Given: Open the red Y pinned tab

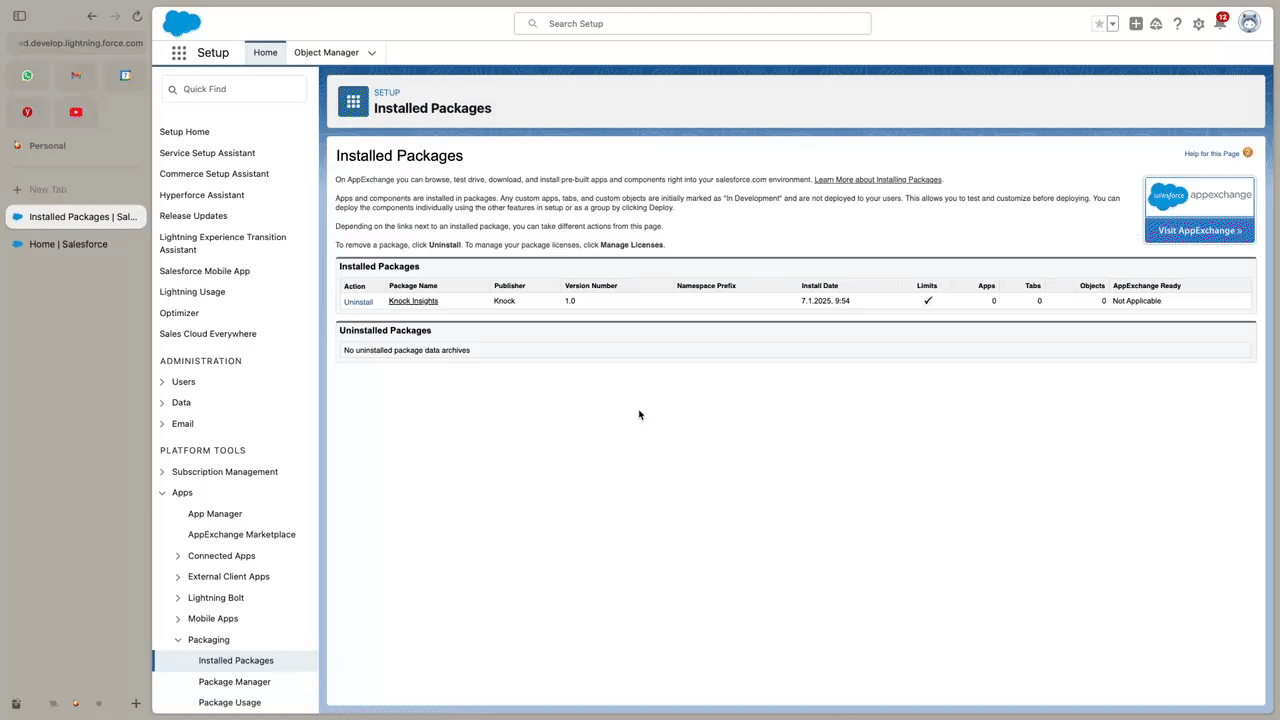Looking at the screenshot, I should [27, 112].
